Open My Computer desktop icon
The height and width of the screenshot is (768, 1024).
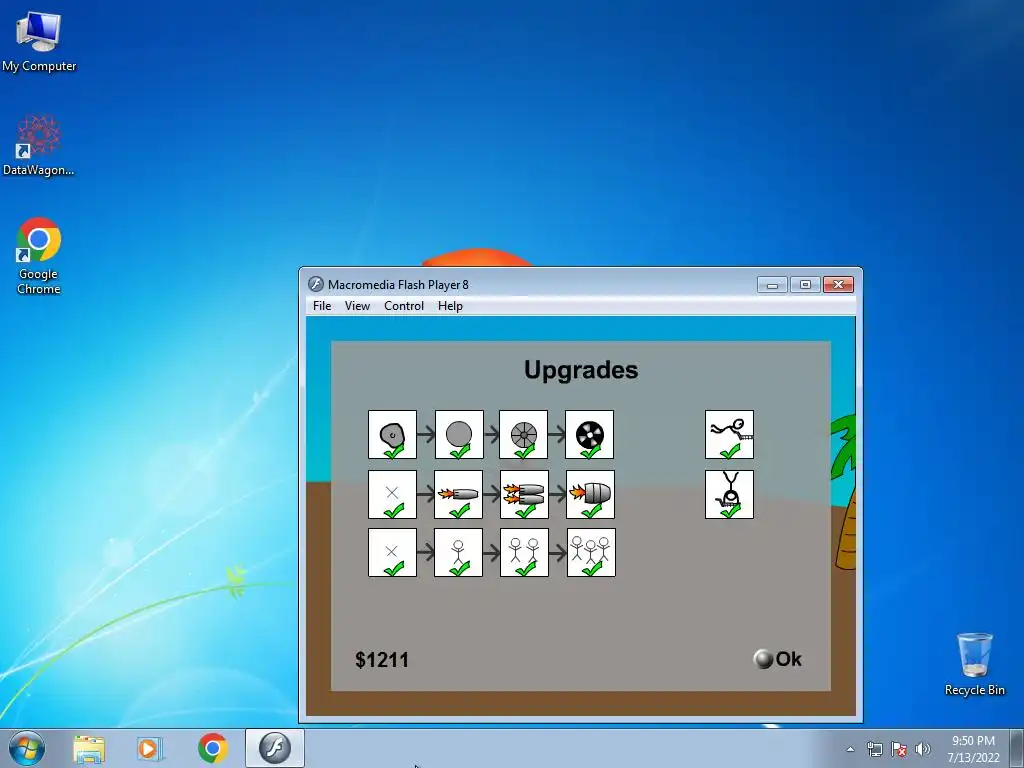tap(39, 42)
